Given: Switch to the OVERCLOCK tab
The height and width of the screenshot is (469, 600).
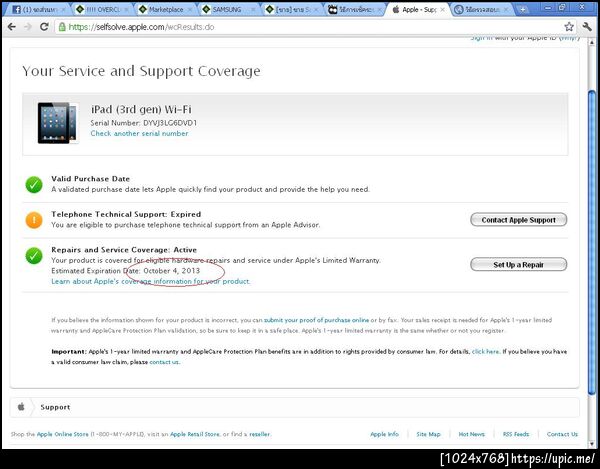Looking at the screenshot, I should pyautogui.click(x=102, y=10).
